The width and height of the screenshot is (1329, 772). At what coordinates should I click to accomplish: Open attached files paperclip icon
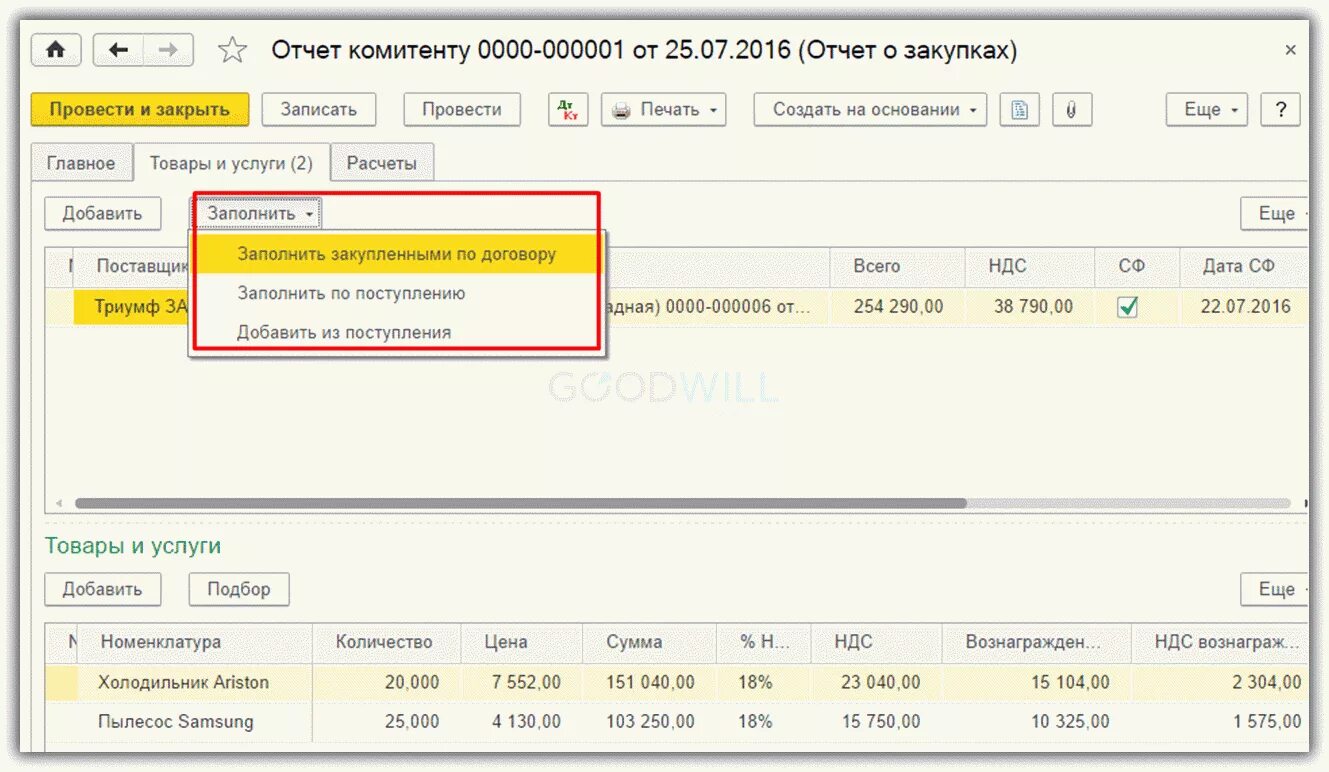click(x=1071, y=110)
